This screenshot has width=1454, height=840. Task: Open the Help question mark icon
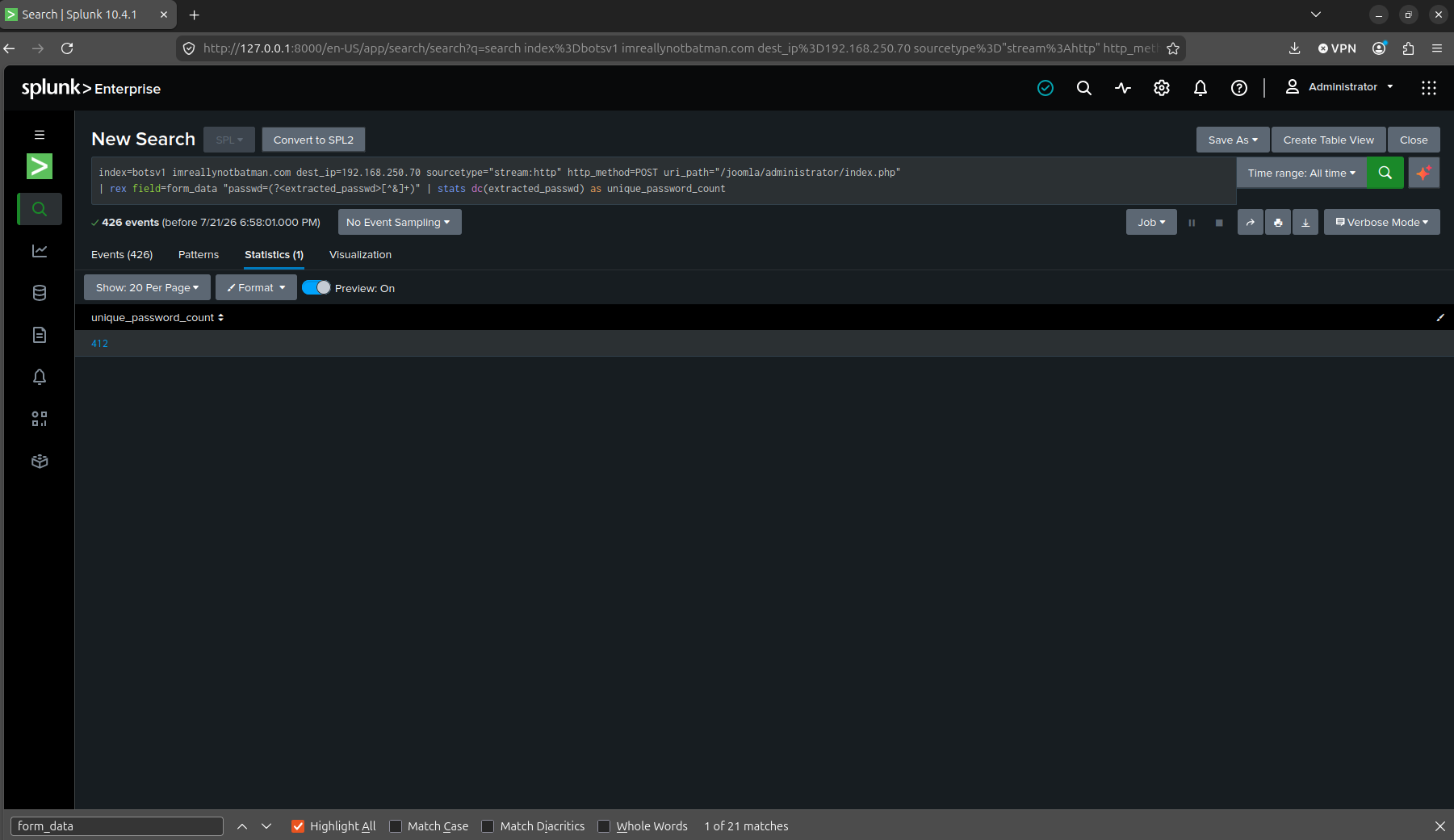(x=1239, y=88)
